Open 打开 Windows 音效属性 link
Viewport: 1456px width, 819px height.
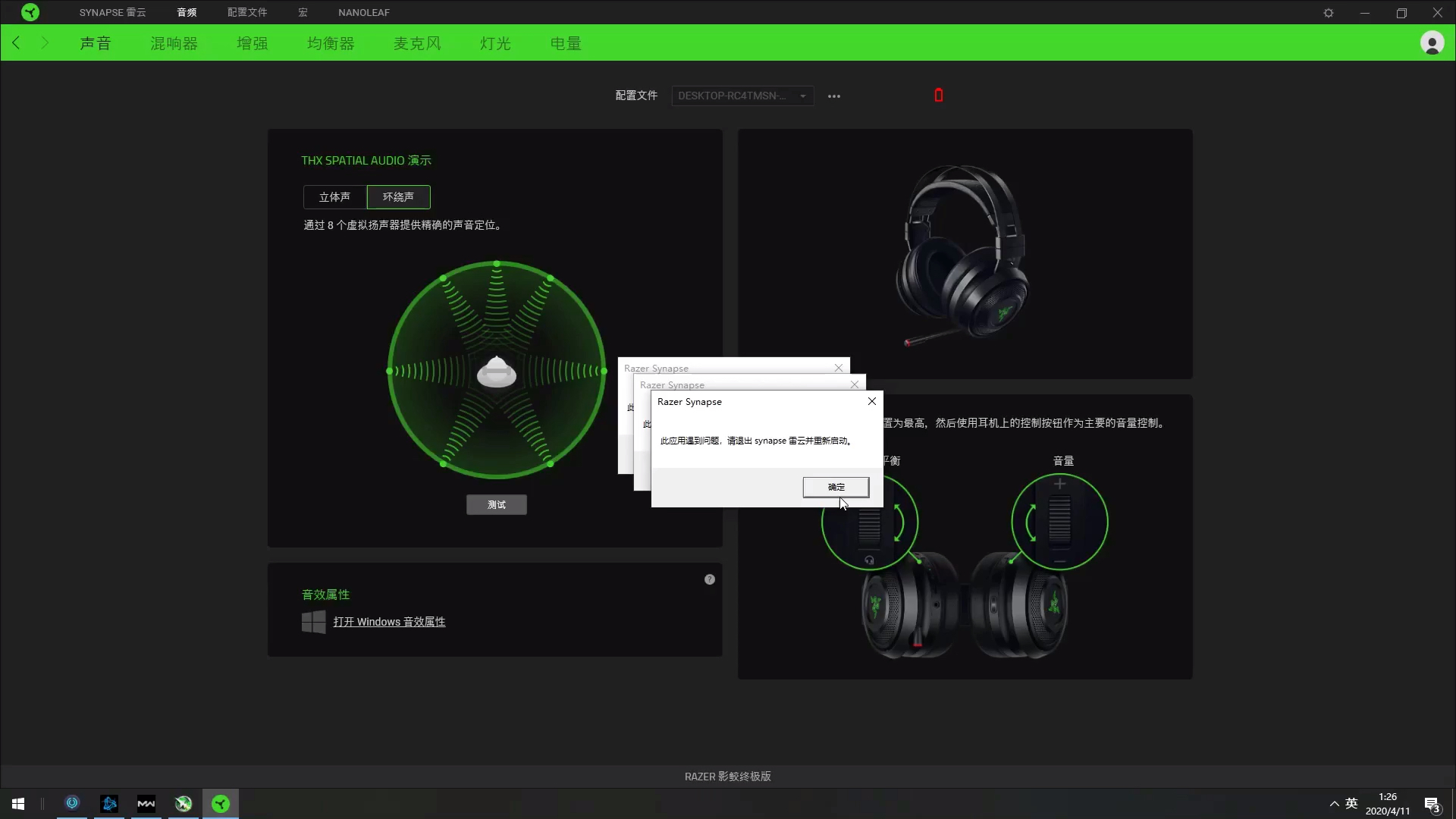pyautogui.click(x=389, y=622)
